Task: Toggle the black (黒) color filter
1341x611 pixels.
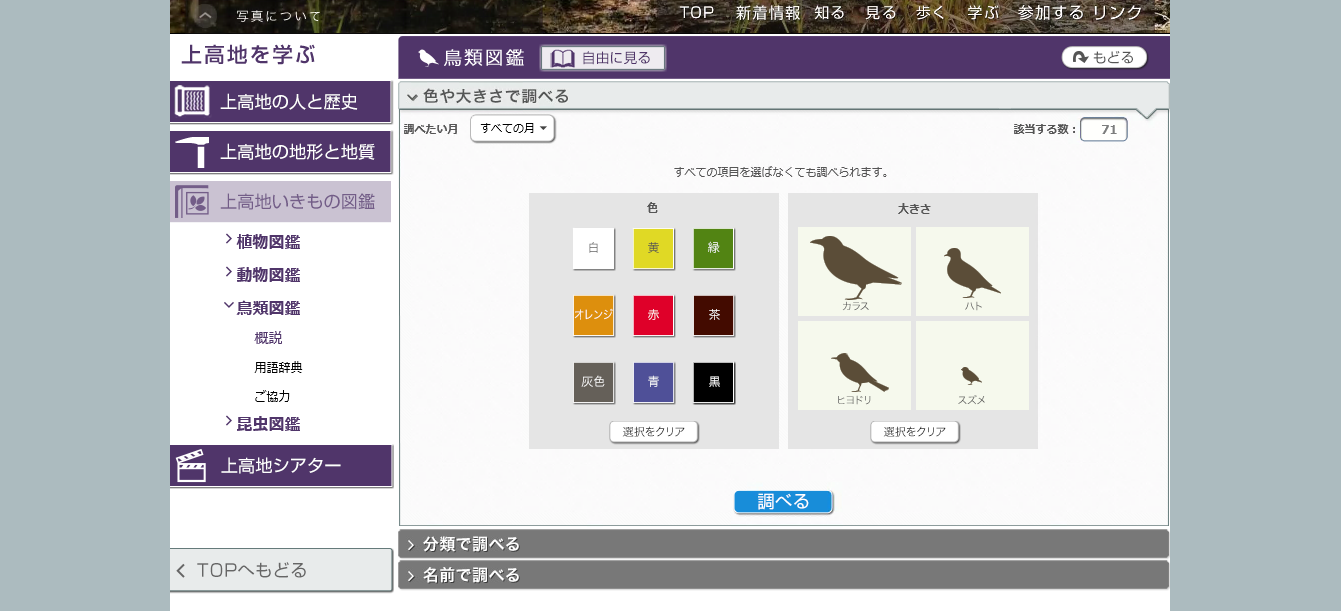Action: click(713, 382)
